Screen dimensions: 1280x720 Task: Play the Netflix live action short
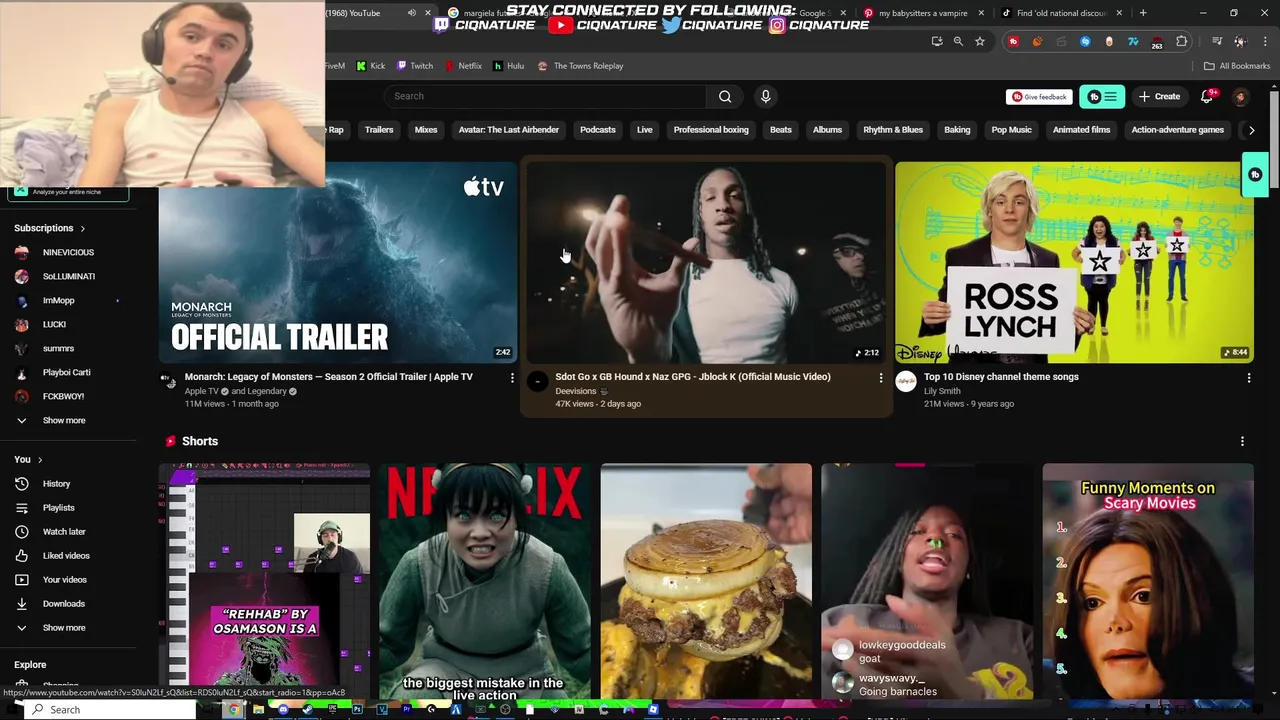pos(485,581)
